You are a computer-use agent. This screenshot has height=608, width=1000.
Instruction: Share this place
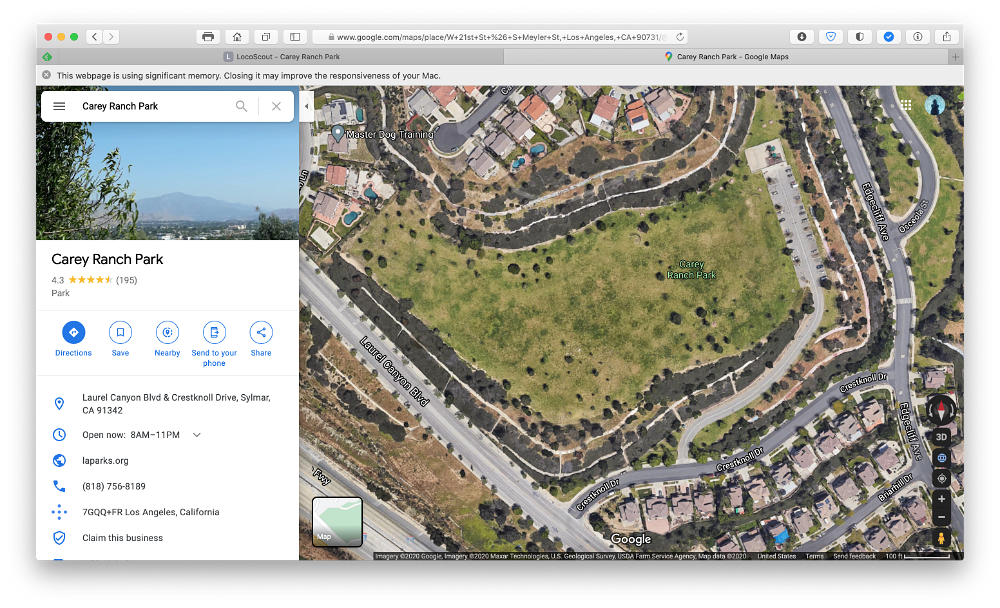click(x=261, y=332)
